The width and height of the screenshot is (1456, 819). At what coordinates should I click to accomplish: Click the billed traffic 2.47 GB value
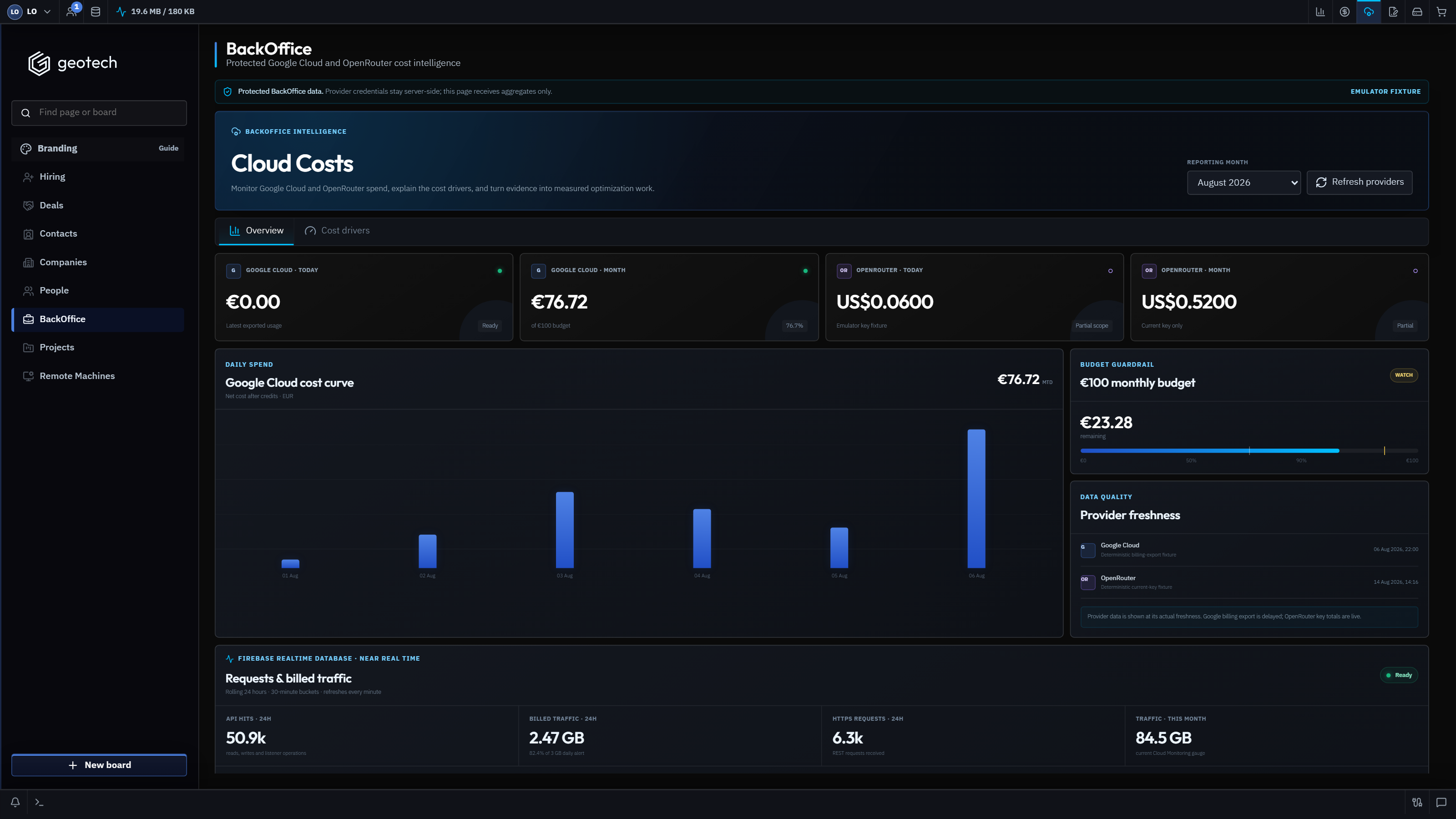[x=557, y=738]
